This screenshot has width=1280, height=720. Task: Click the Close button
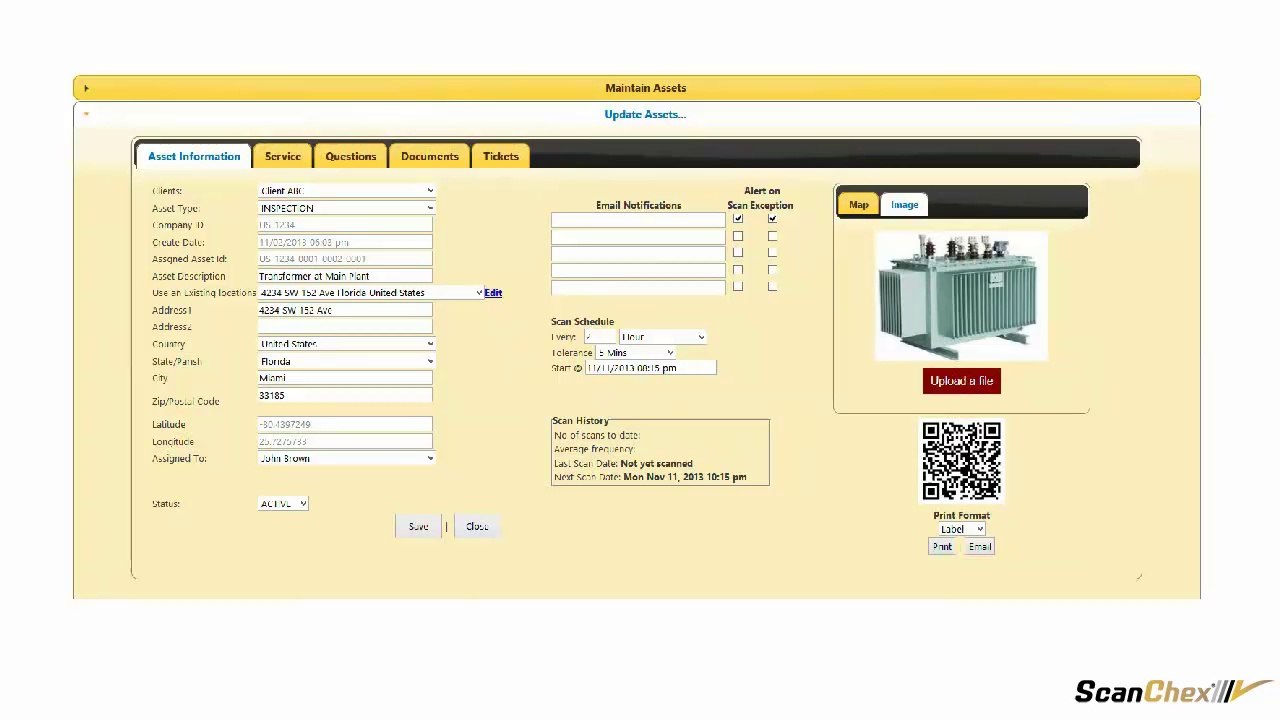[477, 526]
